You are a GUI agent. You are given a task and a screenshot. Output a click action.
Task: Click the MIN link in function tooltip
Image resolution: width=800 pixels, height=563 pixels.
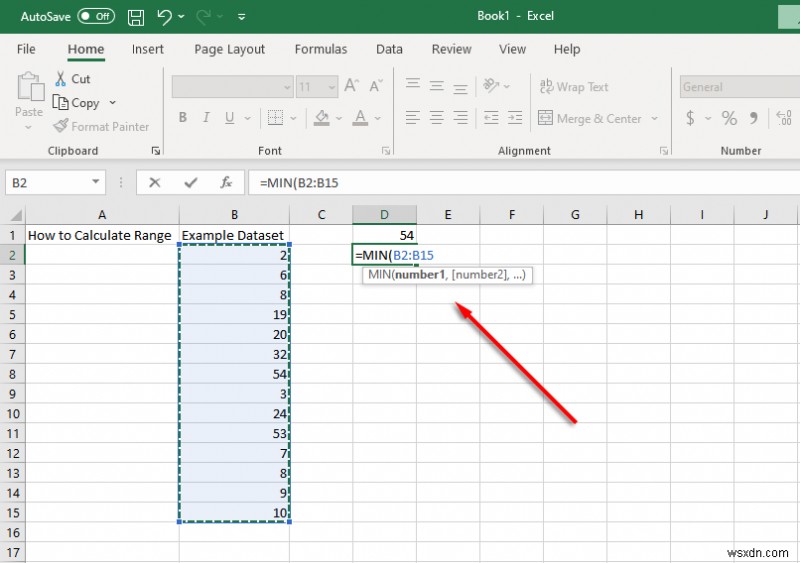coord(380,275)
